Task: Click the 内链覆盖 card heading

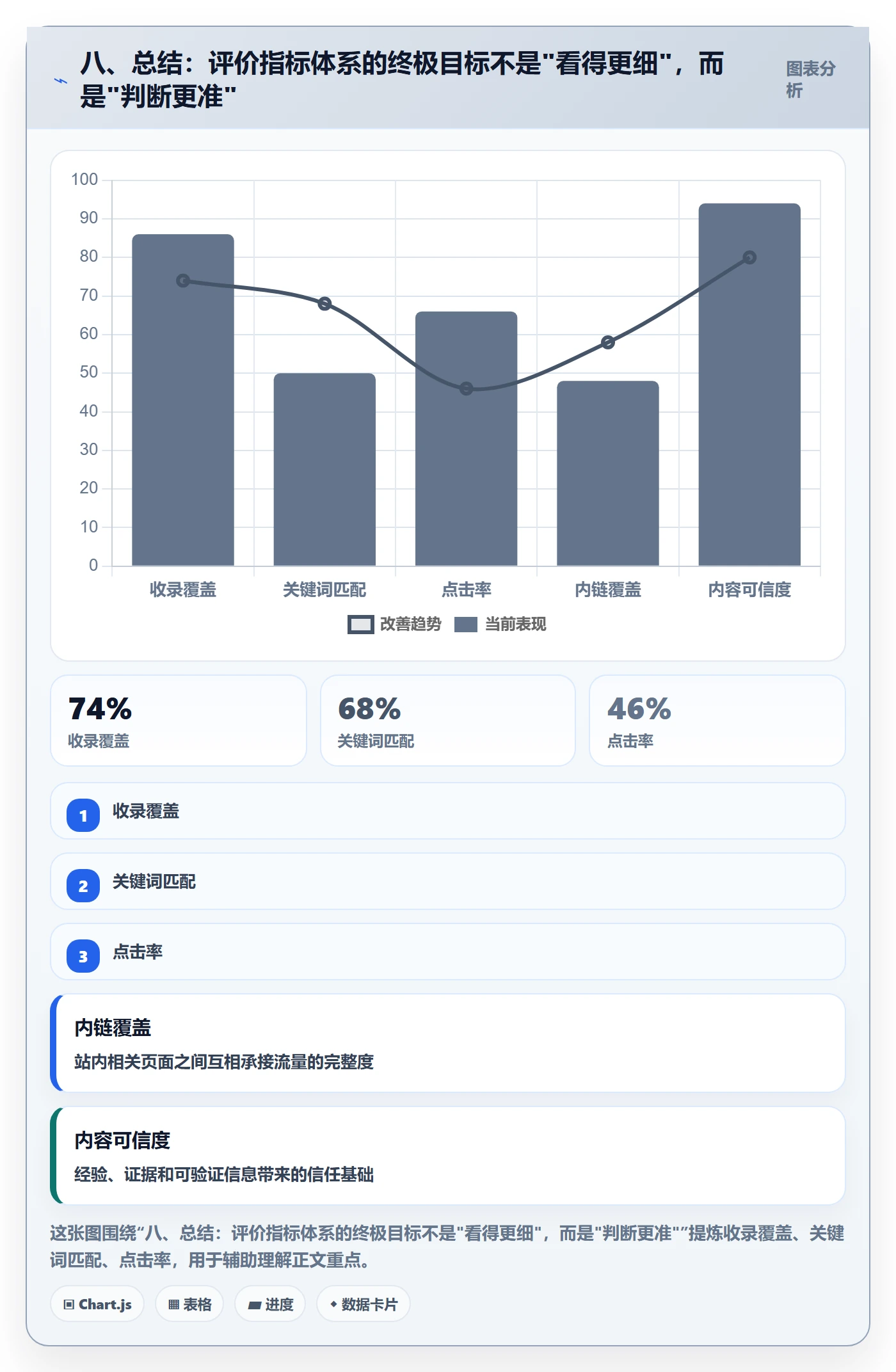Action: 113,1028
